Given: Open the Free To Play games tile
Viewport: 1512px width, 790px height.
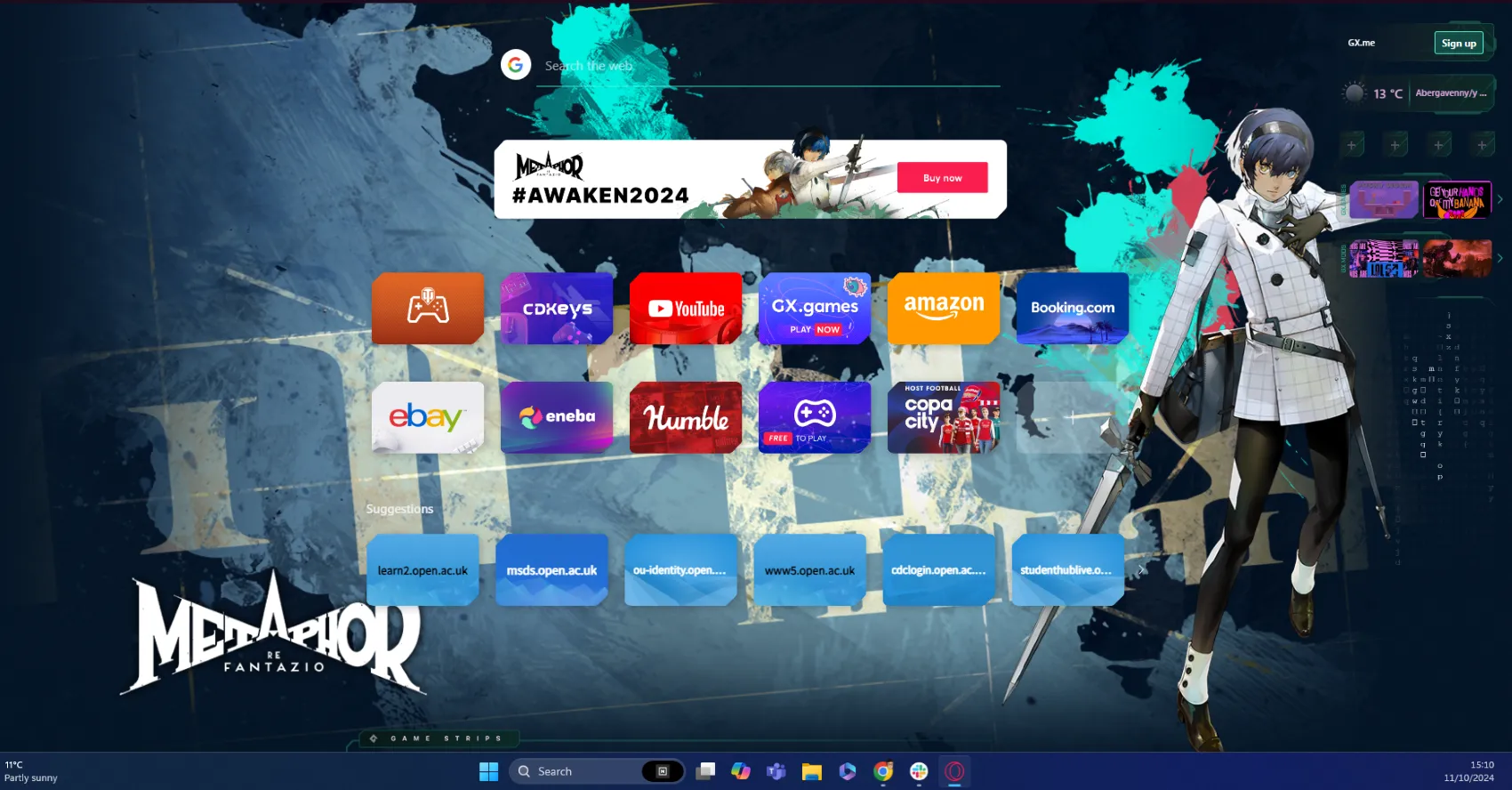Looking at the screenshot, I should [815, 417].
